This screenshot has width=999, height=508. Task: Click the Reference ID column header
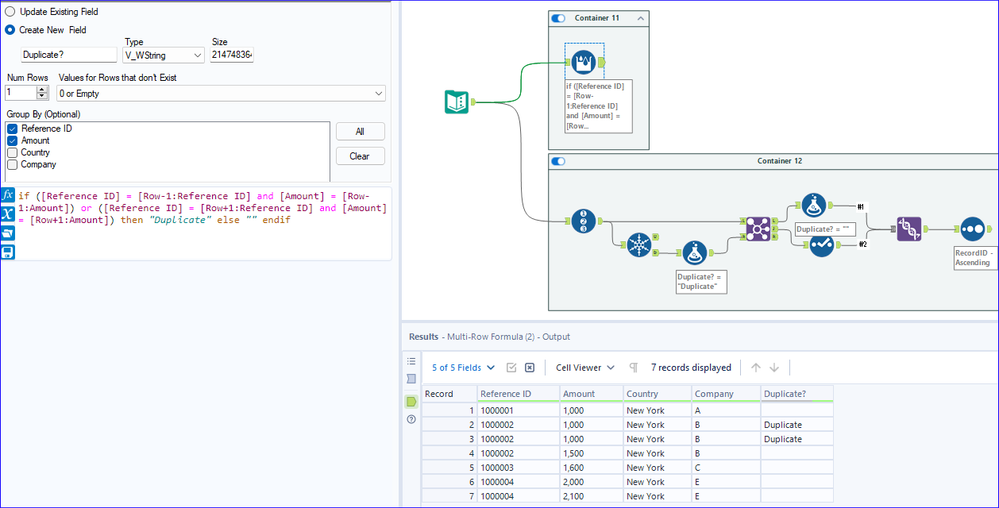[519, 394]
